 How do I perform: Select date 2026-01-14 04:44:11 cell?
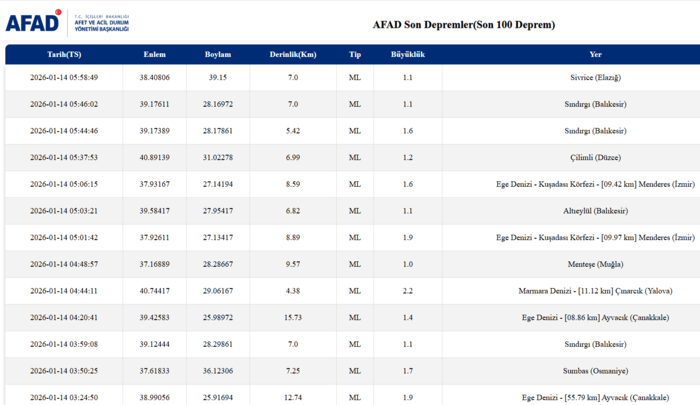click(x=64, y=291)
